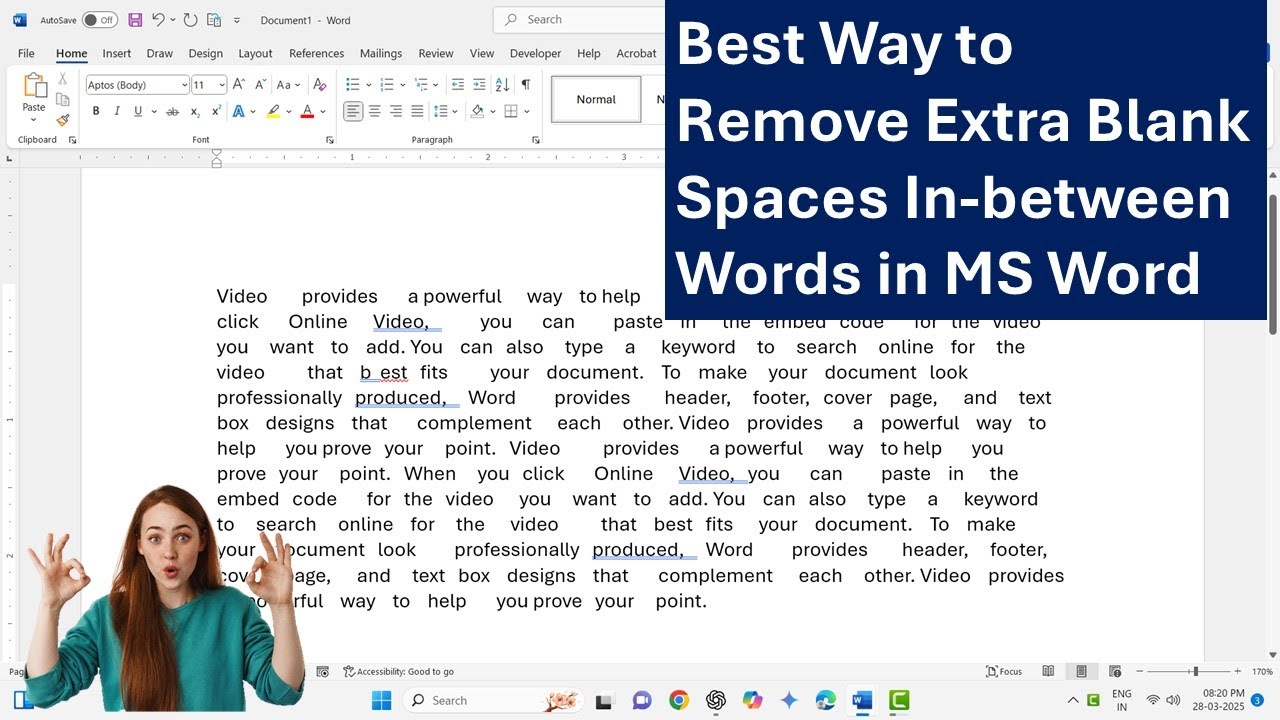The image size is (1280, 720).
Task: Zoom out with minus button
Action: pos(1140,672)
